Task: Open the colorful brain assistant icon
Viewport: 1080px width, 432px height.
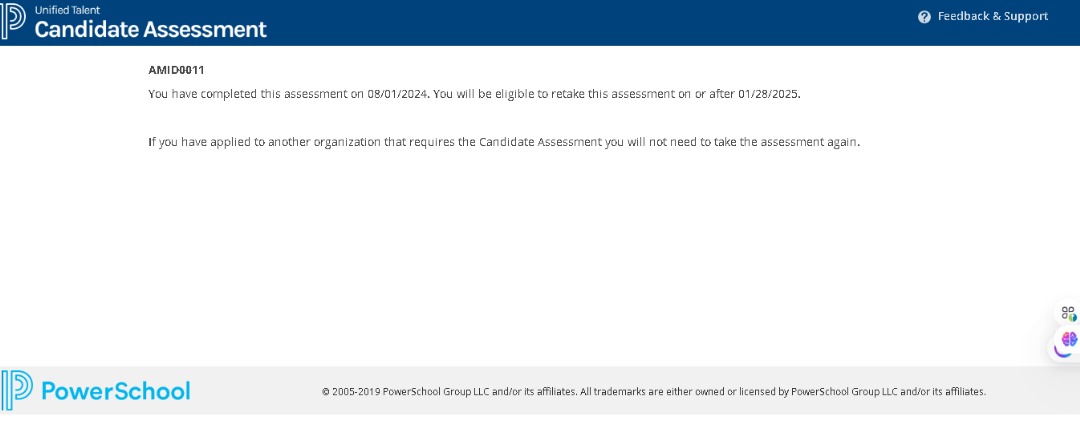Action: pyautogui.click(x=1069, y=340)
